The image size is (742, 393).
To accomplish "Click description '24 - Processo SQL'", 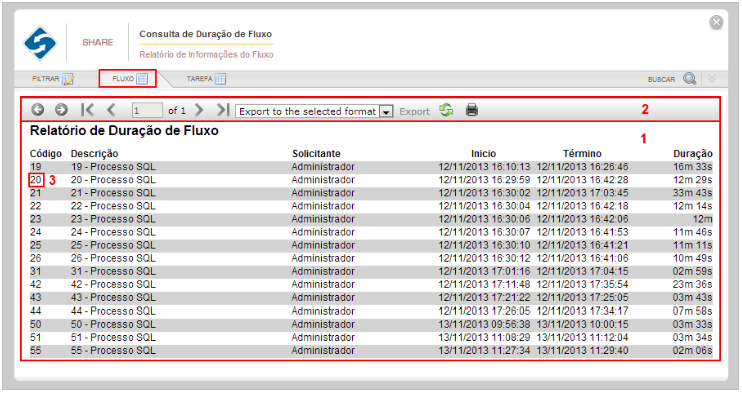I will coord(113,232).
